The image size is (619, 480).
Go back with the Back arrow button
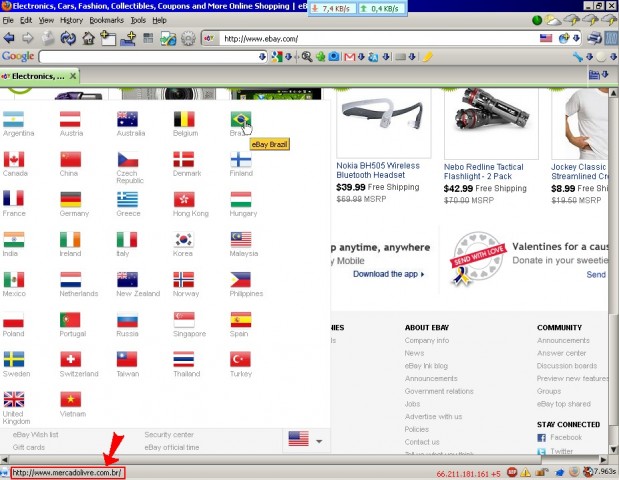pos(9,38)
